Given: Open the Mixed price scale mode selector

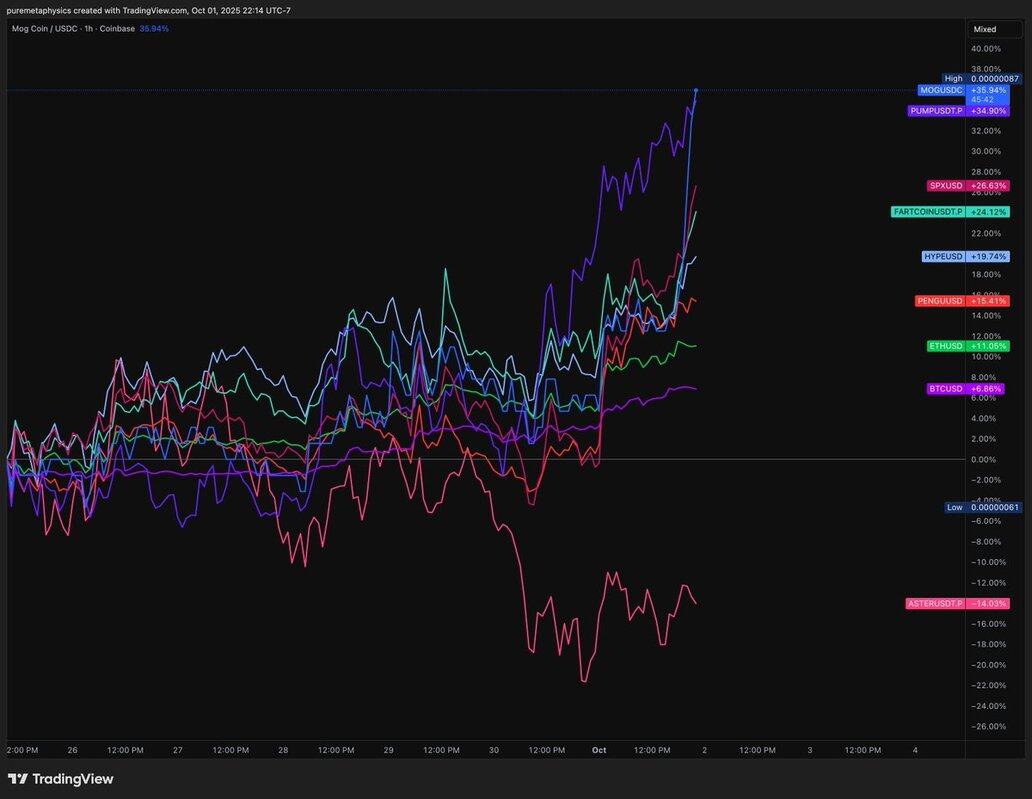Looking at the screenshot, I should pos(985,29).
